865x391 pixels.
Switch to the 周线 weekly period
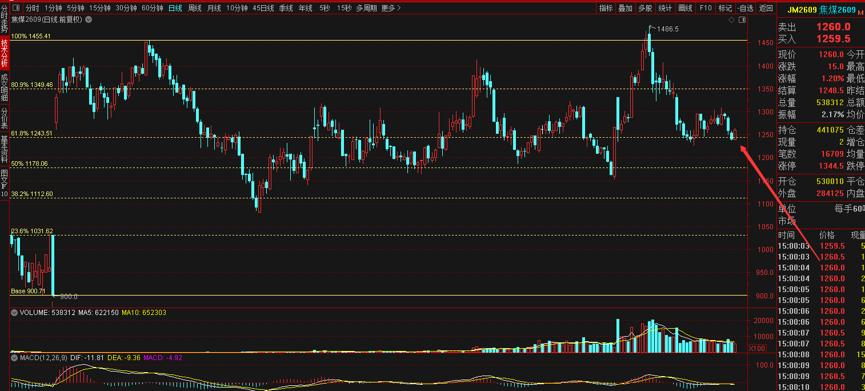(195, 8)
